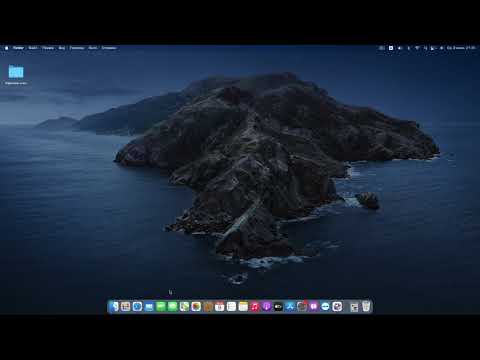480x360 pixels.
Task: Open the Downloads stack in the Dock
Action: pos(354,307)
